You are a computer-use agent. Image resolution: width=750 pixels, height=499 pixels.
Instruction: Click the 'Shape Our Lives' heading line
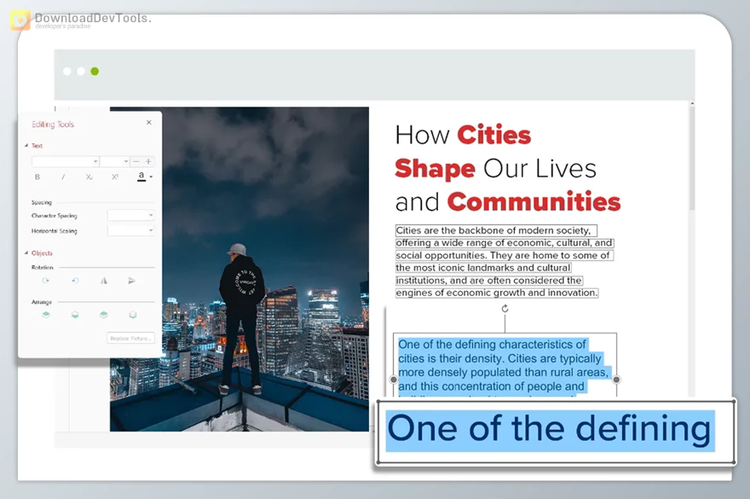point(496,169)
